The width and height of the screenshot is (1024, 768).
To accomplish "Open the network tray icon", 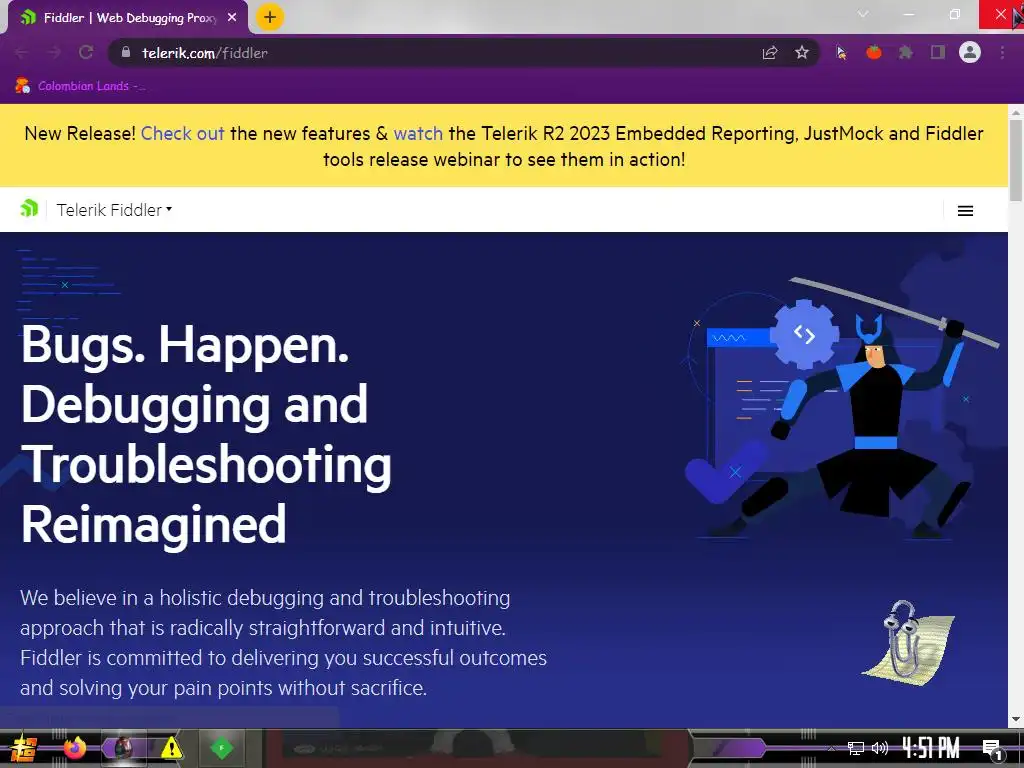I will tap(856, 748).
